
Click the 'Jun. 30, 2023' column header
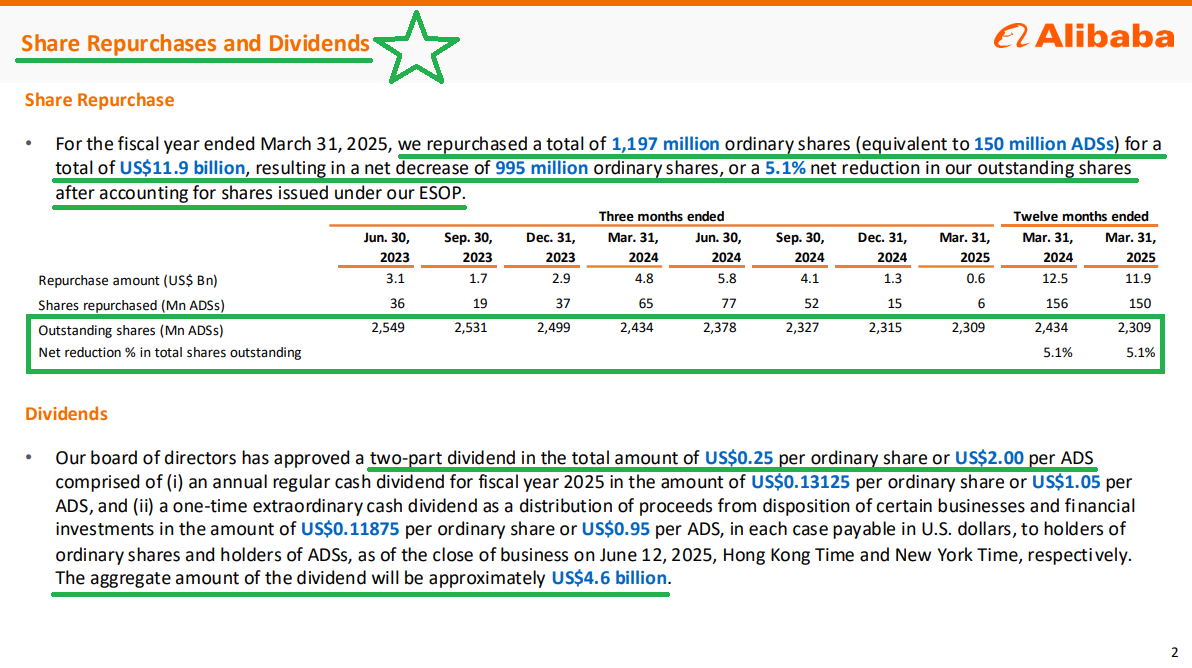click(x=386, y=247)
